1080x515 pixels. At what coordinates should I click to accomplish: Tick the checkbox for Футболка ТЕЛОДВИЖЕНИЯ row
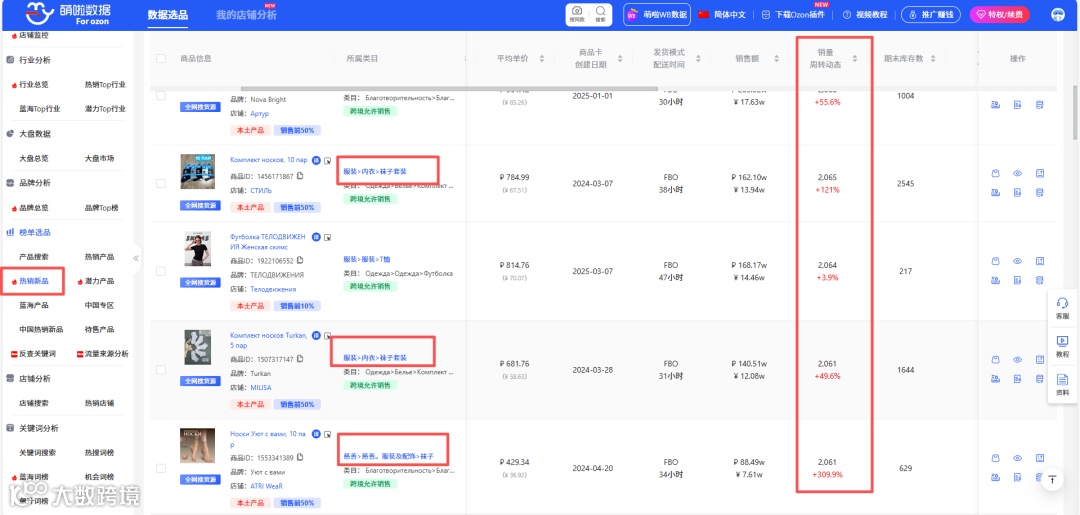(x=161, y=271)
